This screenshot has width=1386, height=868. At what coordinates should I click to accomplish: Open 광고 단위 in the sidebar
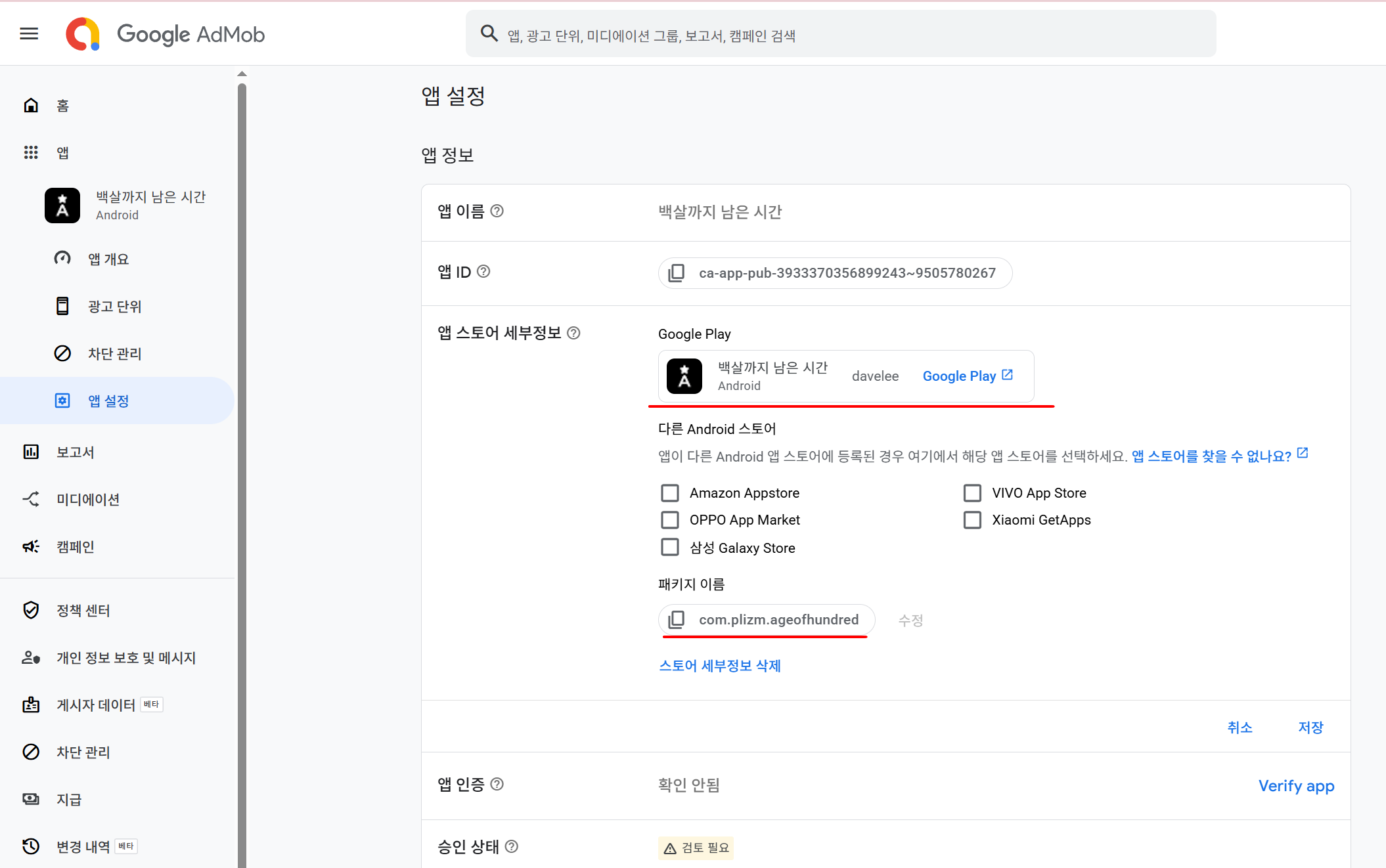(x=115, y=307)
